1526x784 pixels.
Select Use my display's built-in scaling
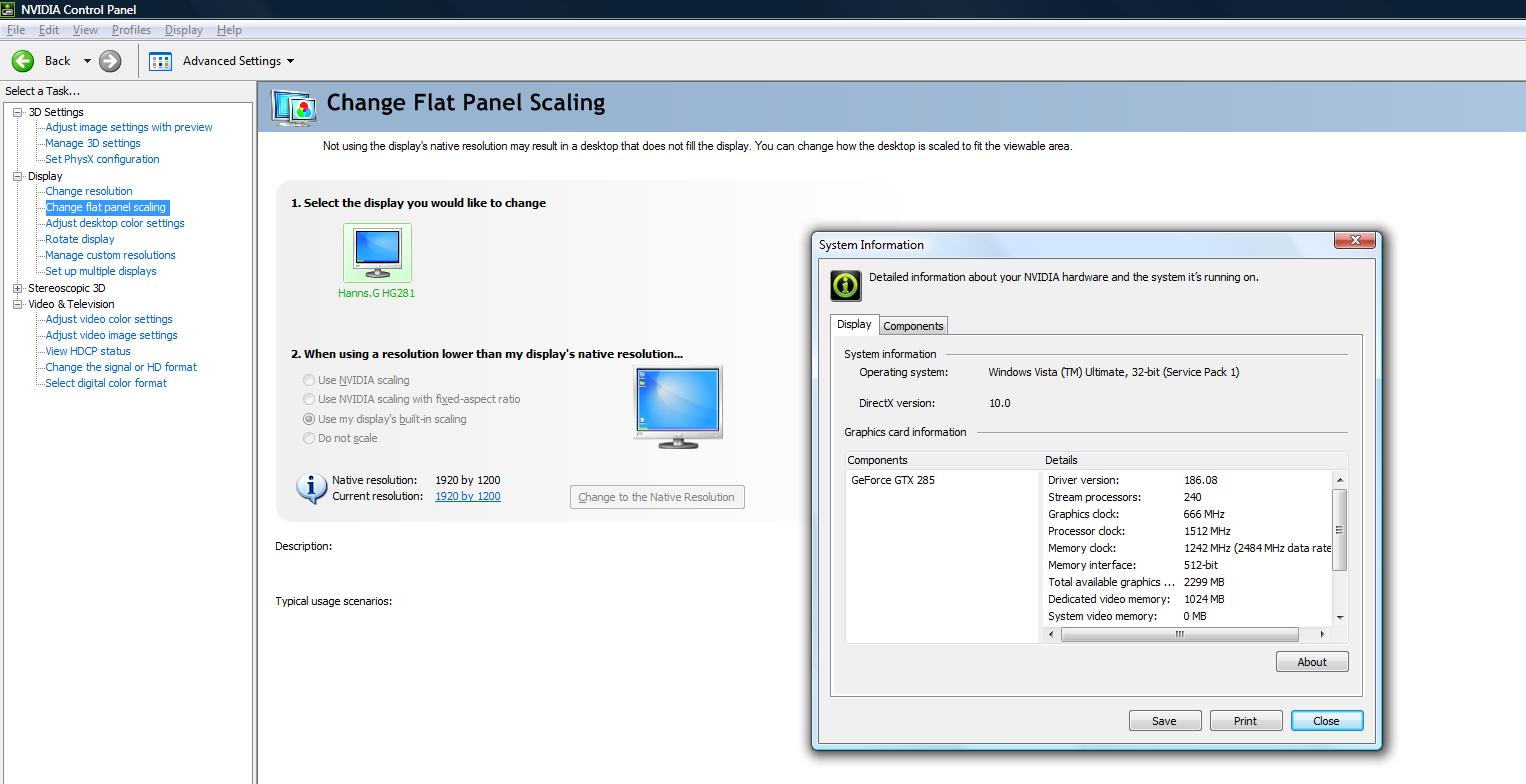[309, 419]
